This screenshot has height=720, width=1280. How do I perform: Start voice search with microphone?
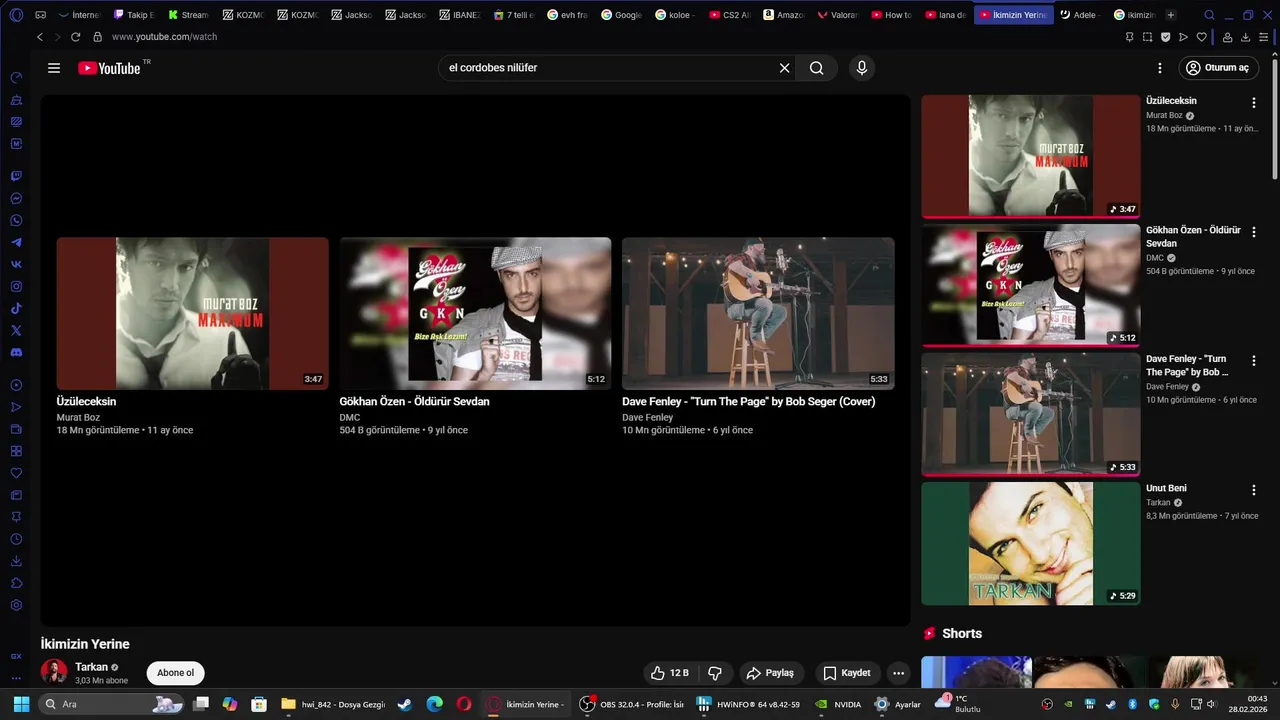click(x=862, y=68)
